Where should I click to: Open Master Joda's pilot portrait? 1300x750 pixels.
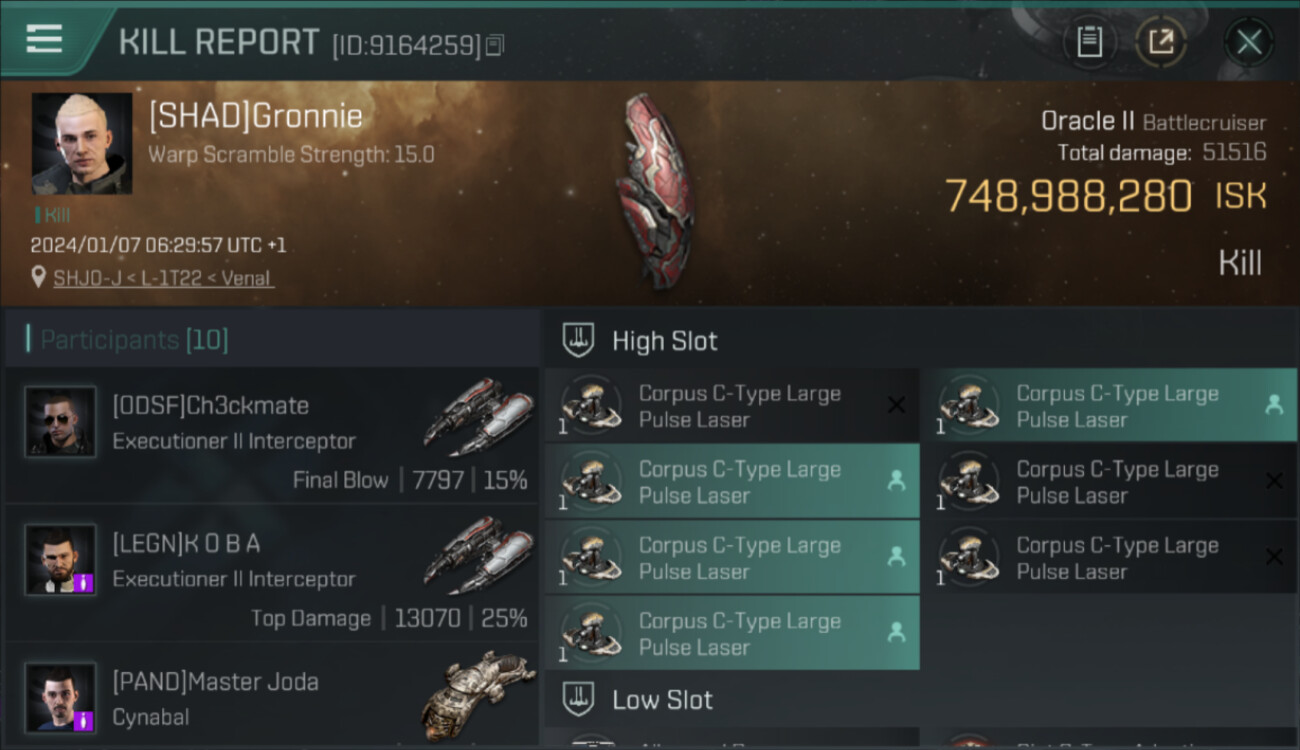[x=61, y=698]
